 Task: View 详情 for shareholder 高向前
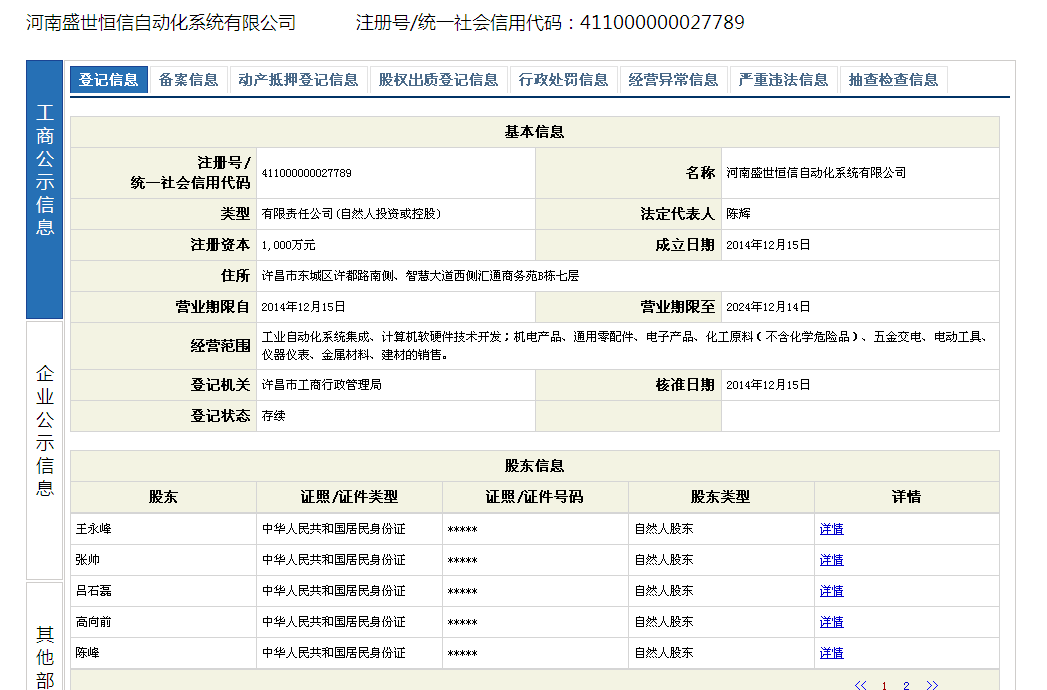click(831, 622)
